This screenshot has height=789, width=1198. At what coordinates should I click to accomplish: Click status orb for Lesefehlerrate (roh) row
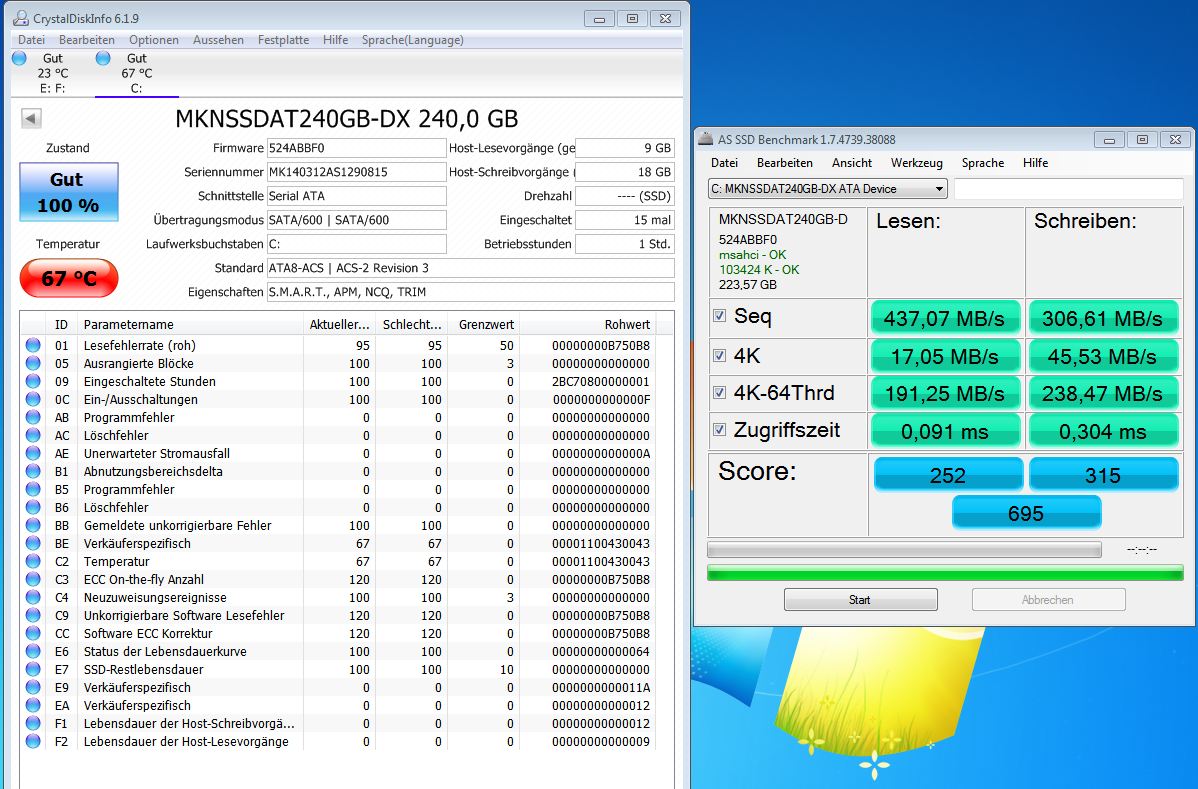coord(33,345)
